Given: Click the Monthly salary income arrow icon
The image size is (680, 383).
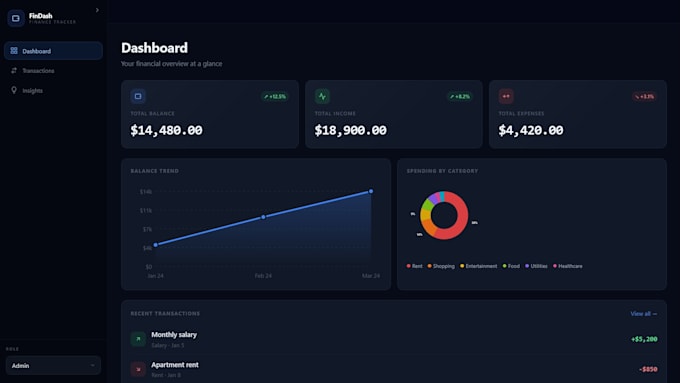Looking at the screenshot, I should click(x=138, y=339).
